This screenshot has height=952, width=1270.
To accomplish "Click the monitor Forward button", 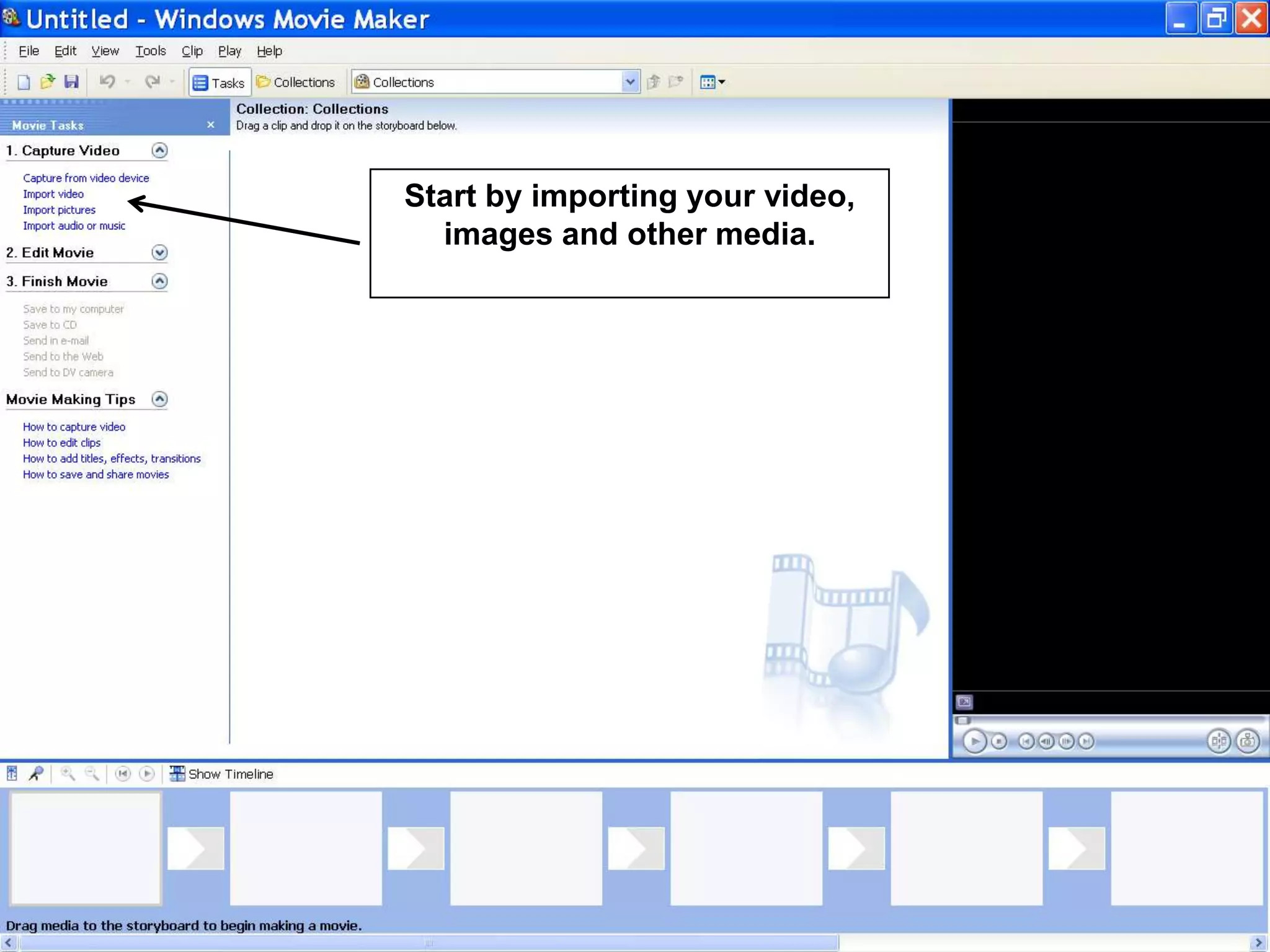I will pos(1086,741).
